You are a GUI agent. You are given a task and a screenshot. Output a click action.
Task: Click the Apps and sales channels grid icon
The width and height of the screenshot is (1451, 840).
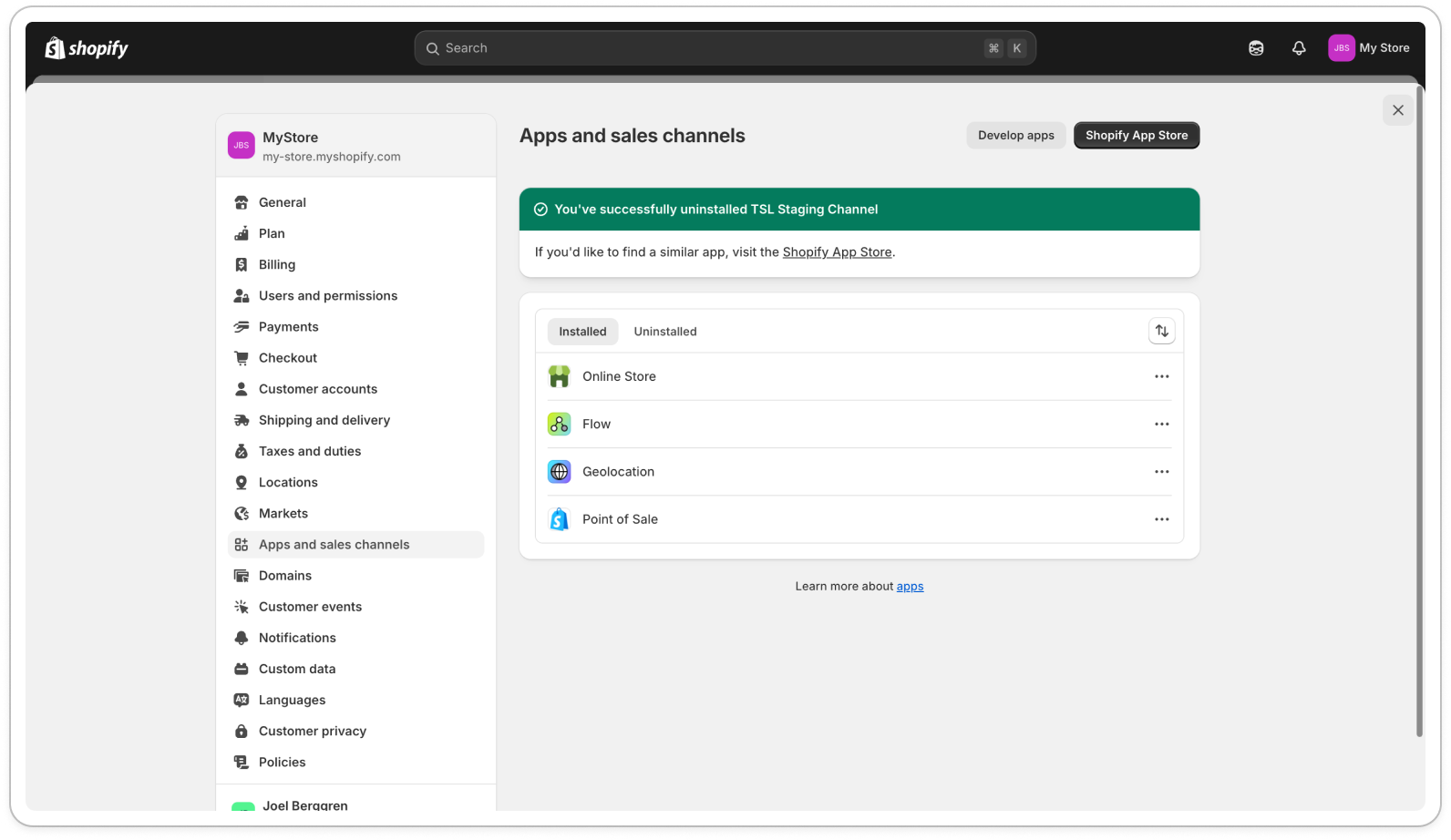(x=242, y=545)
